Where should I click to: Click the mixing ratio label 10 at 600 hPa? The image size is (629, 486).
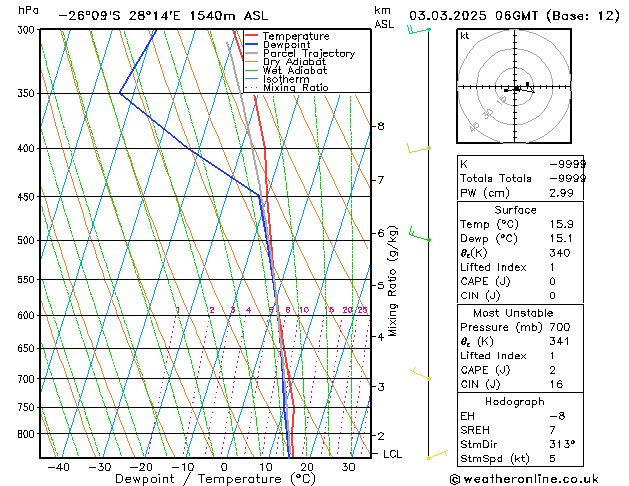click(304, 310)
